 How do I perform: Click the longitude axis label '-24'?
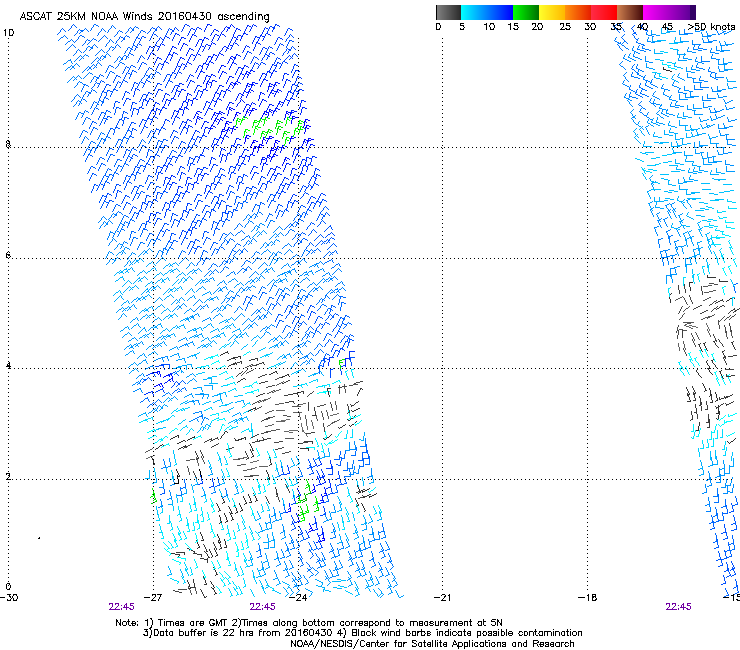(298, 597)
